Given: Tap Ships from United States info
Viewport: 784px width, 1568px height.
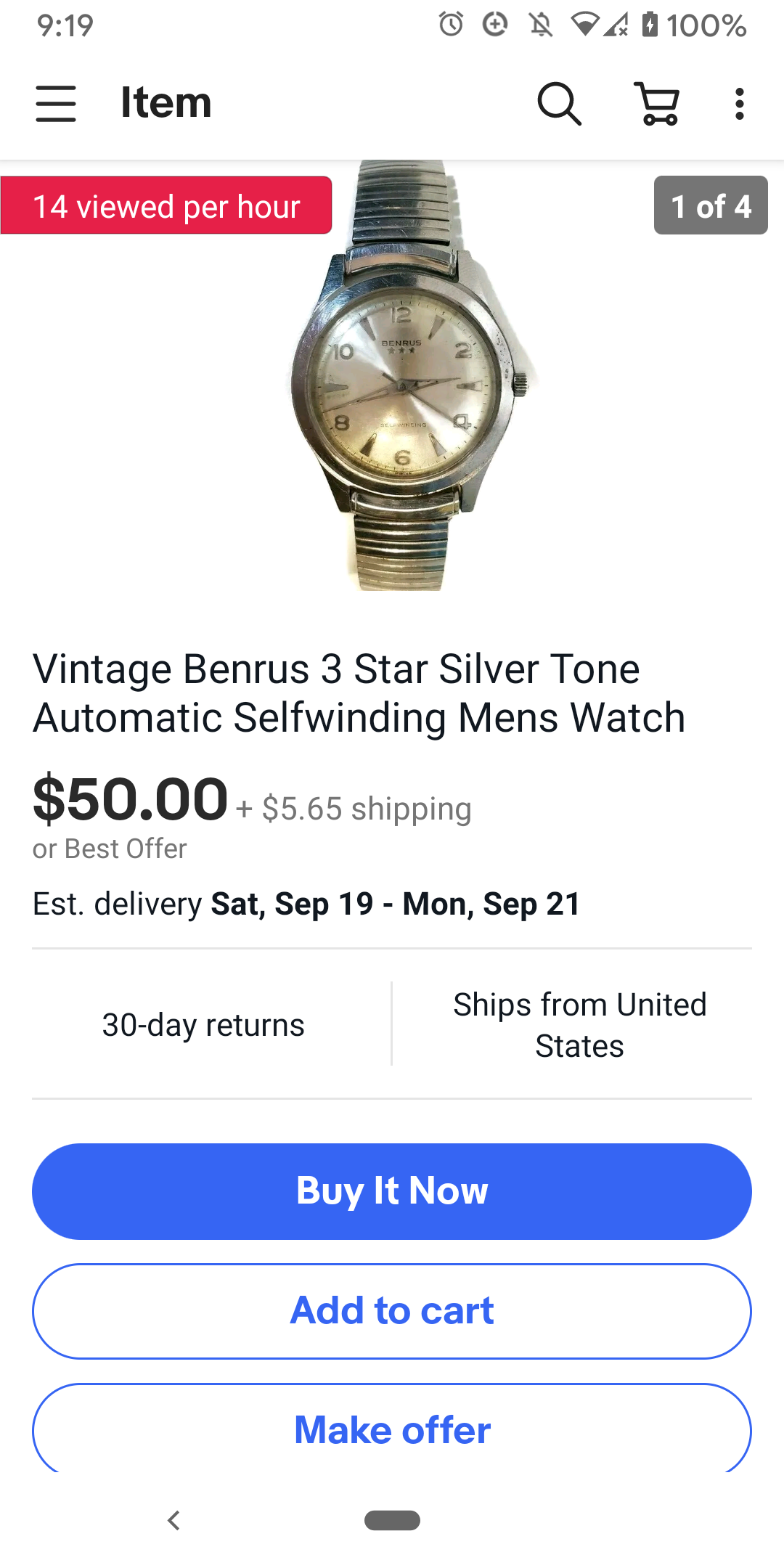Looking at the screenshot, I should (x=579, y=1025).
